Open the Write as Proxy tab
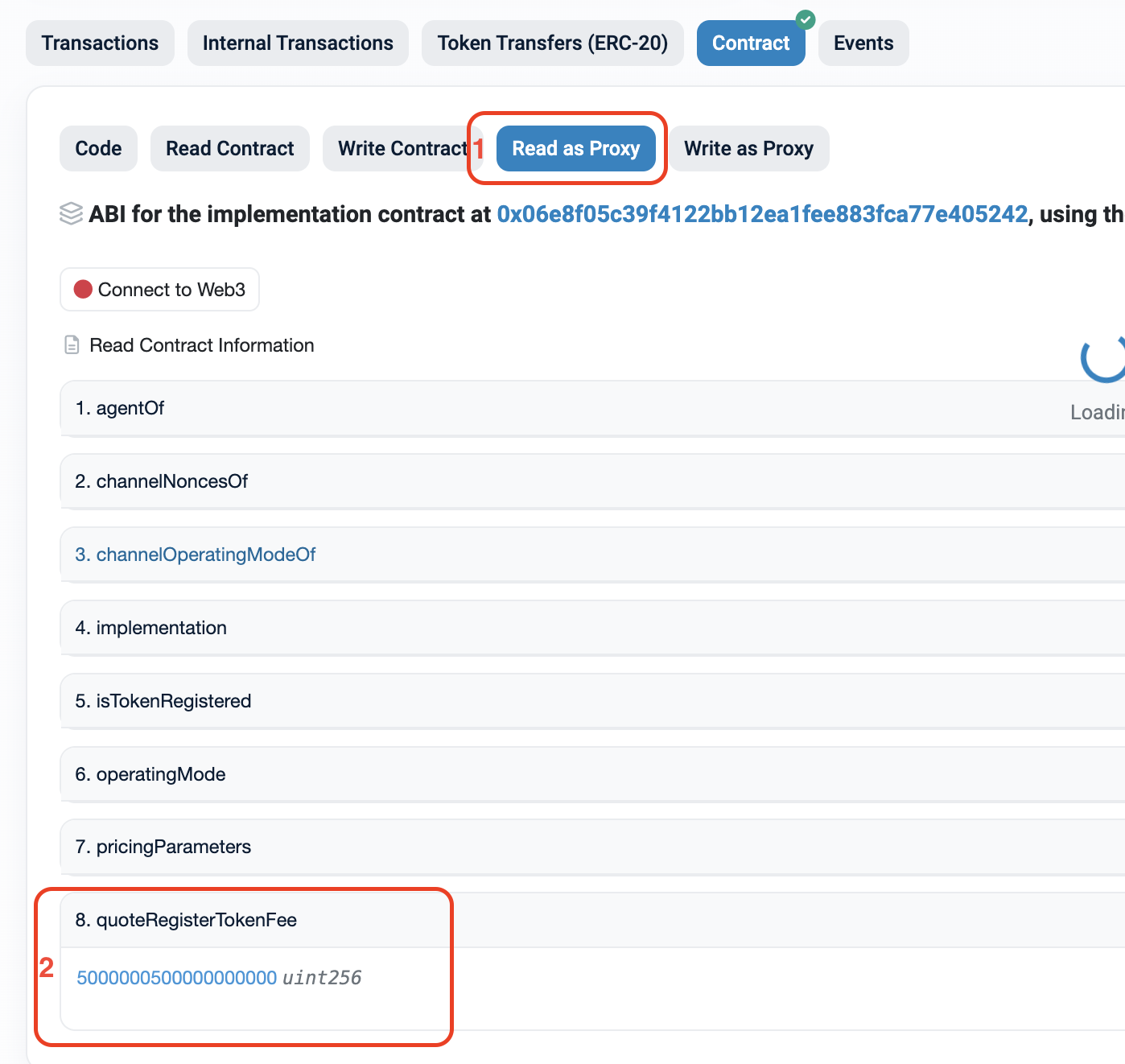 click(x=748, y=149)
